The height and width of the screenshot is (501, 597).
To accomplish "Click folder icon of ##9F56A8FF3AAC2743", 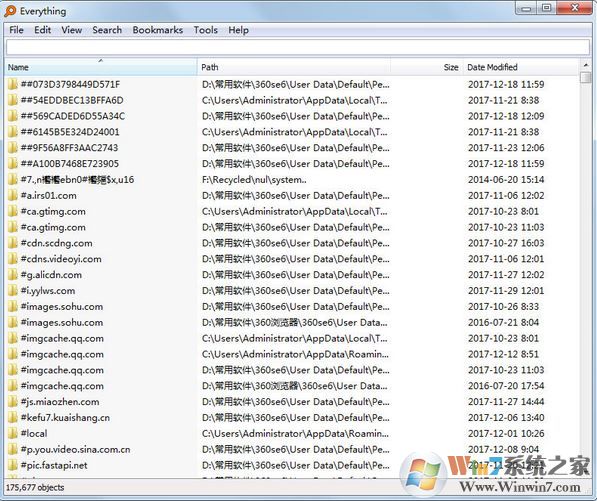I will pyautogui.click(x=13, y=148).
